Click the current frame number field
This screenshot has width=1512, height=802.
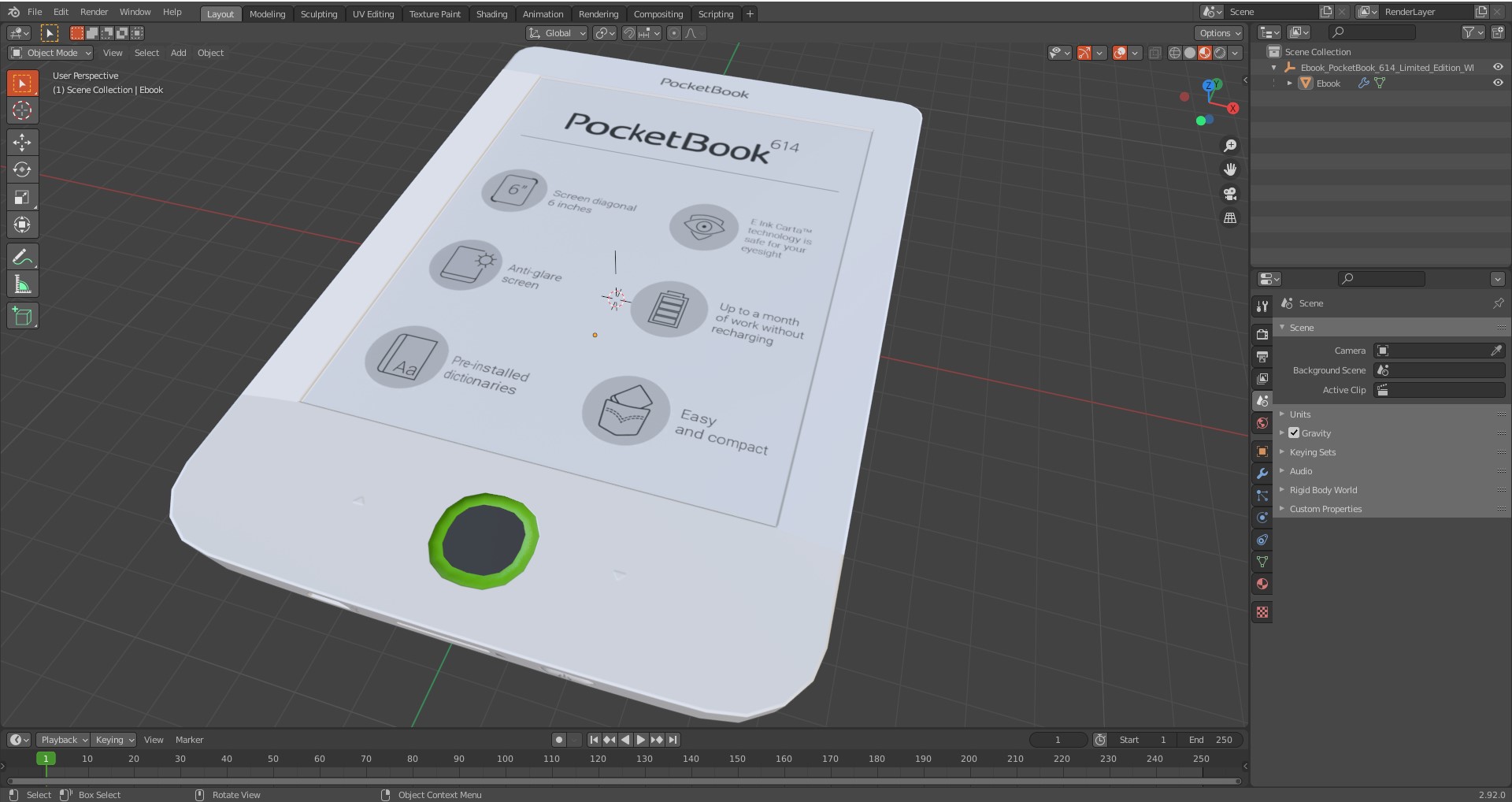(1058, 740)
